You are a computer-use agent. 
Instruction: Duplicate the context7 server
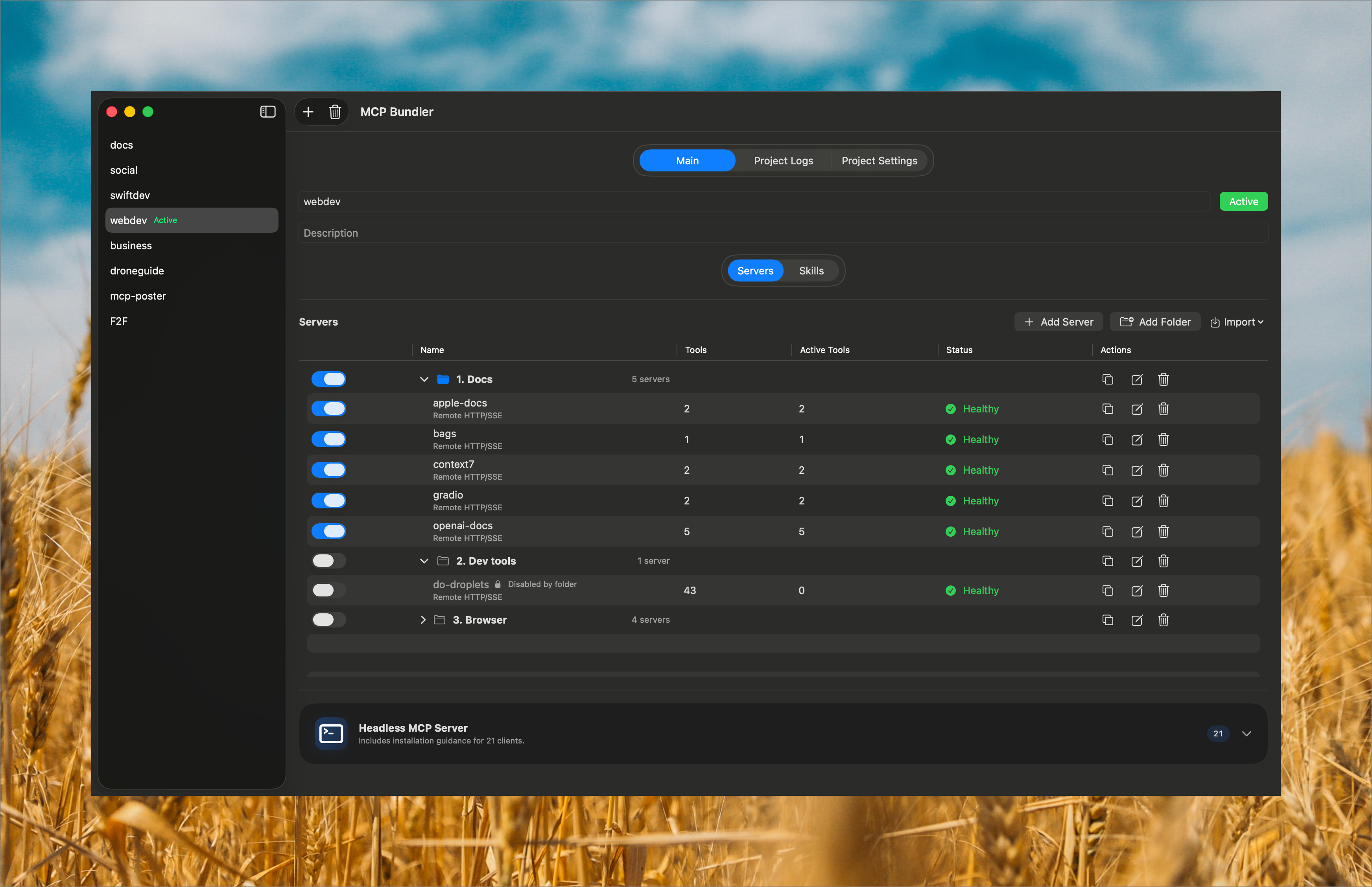coord(1108,470)
